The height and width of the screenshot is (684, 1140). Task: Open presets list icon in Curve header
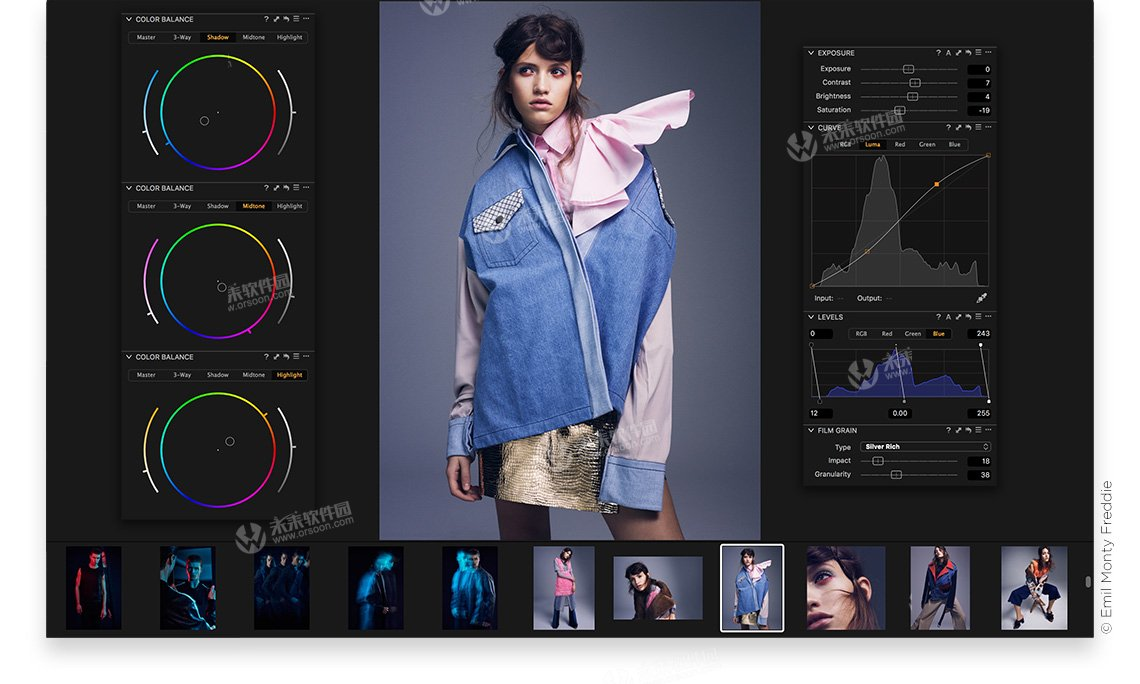(x=979, y=127)
